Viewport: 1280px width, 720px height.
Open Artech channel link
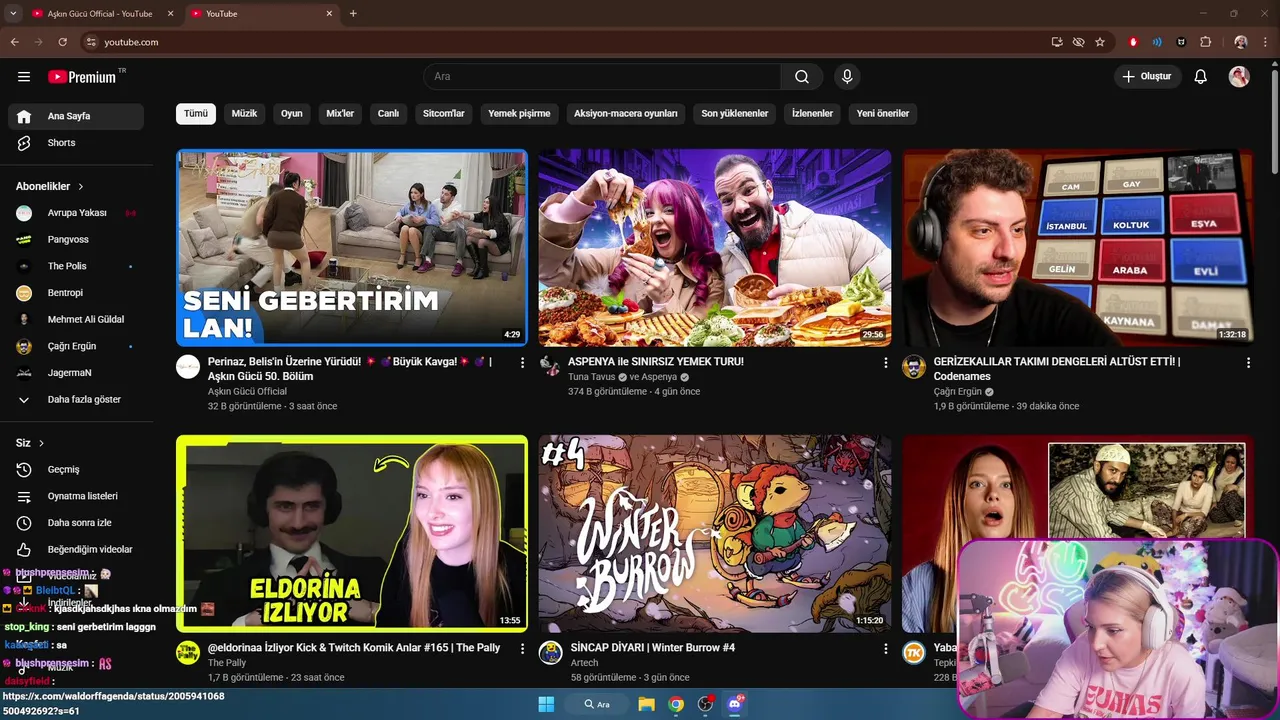[584, 663]
